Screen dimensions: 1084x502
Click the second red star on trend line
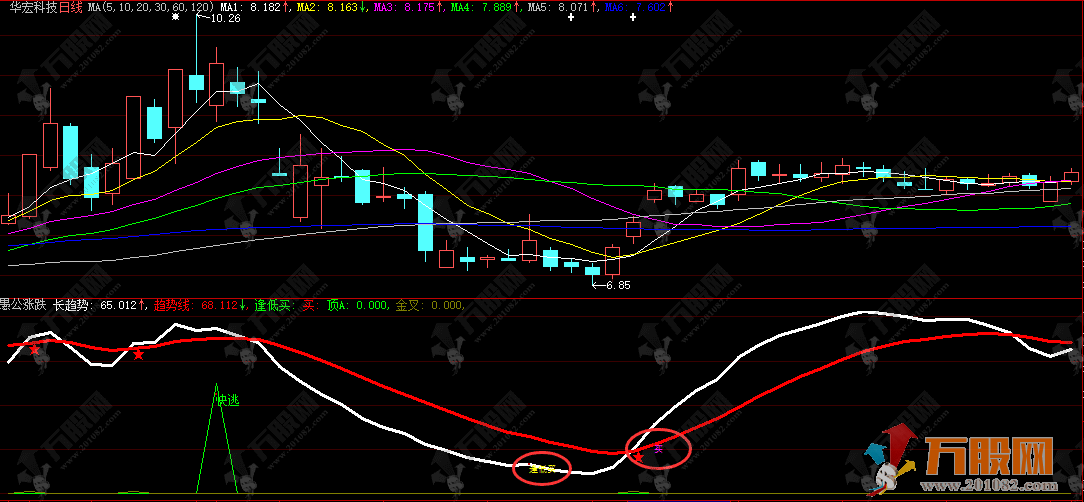138,355
